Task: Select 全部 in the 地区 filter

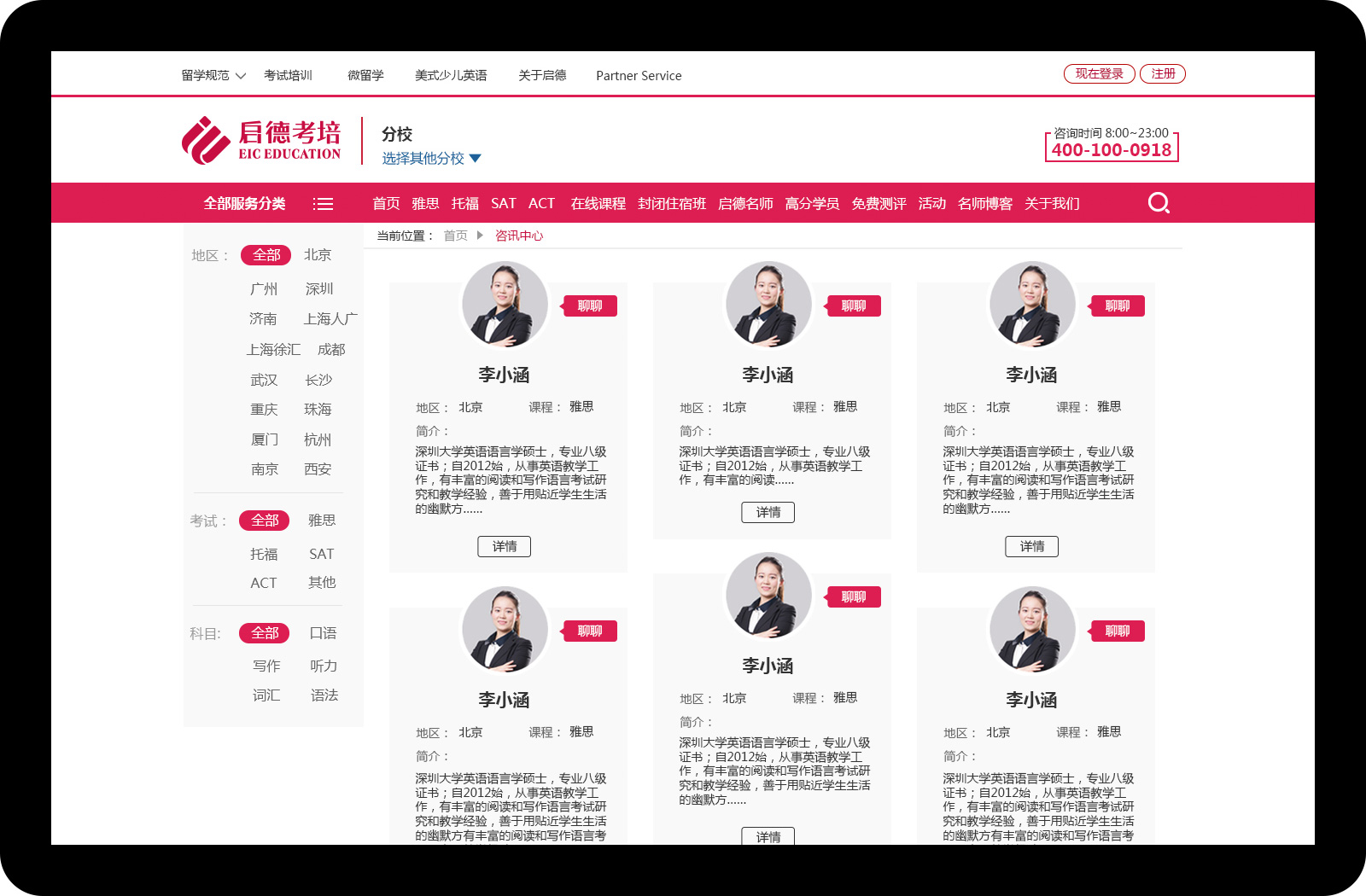Action: point(266,255)
